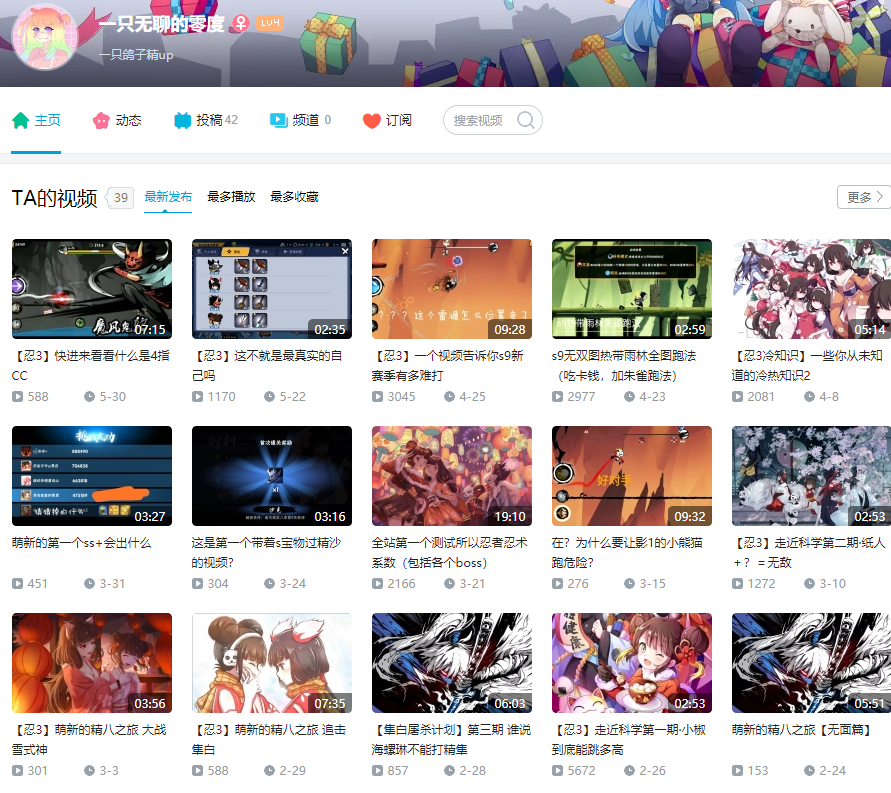Expand more videos with 更多 button
The height and width of the screenshot is (793, 891).
[x=863, y=197]
